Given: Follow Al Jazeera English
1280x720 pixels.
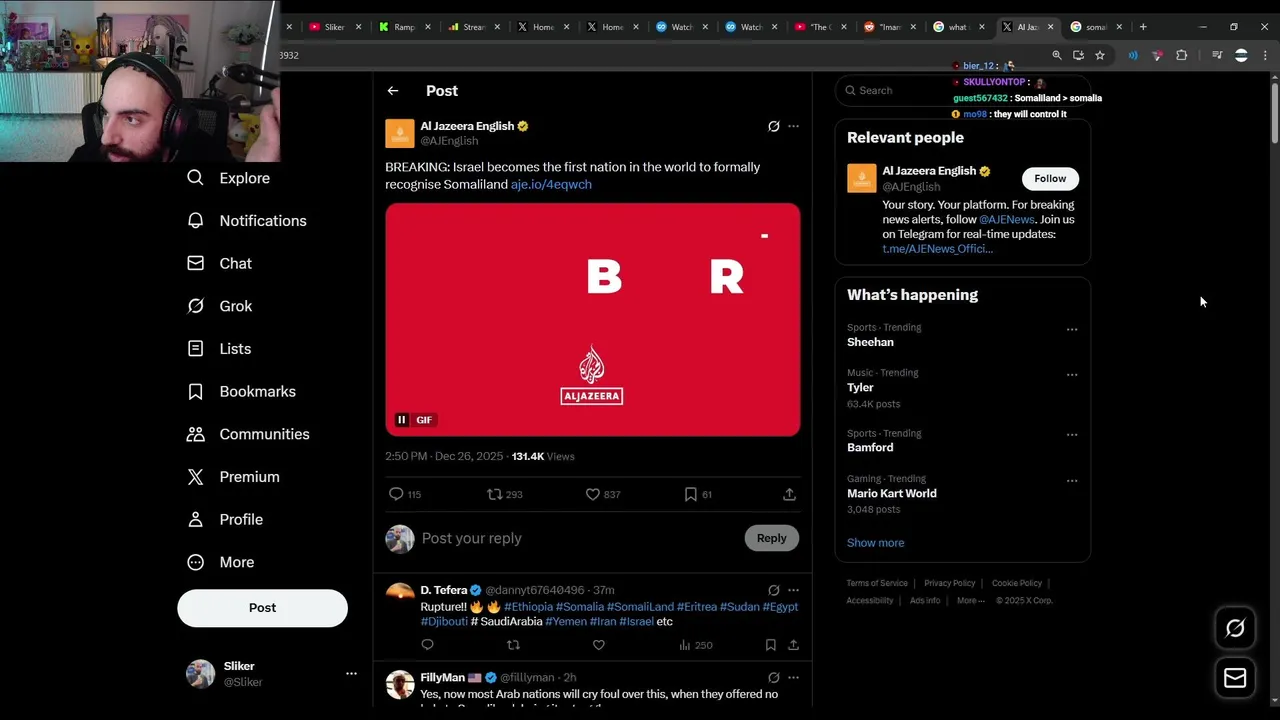Looking at the screenshot, I should 1050,178.
